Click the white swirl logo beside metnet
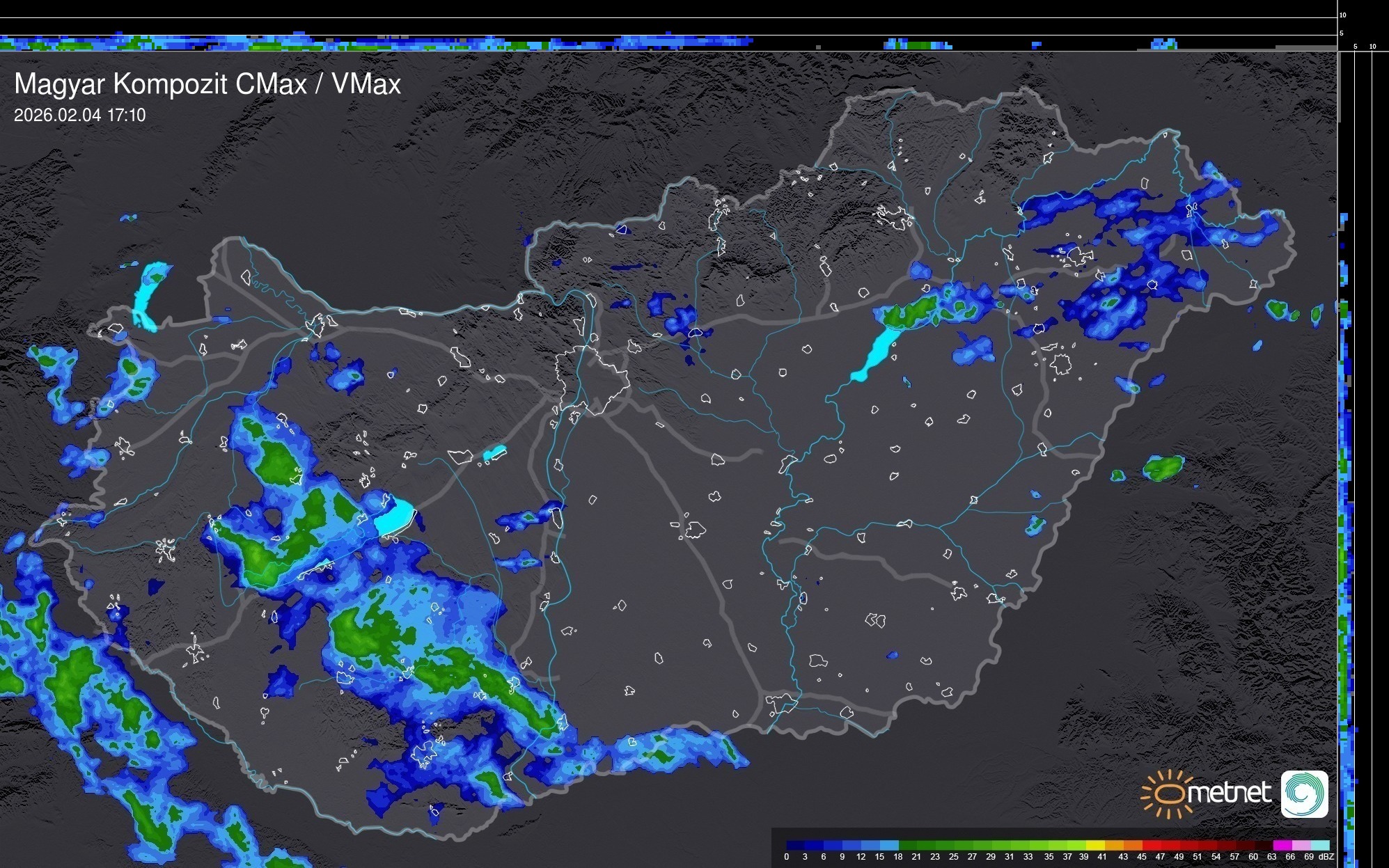The image size is (1389, 868). point(1304,794)
